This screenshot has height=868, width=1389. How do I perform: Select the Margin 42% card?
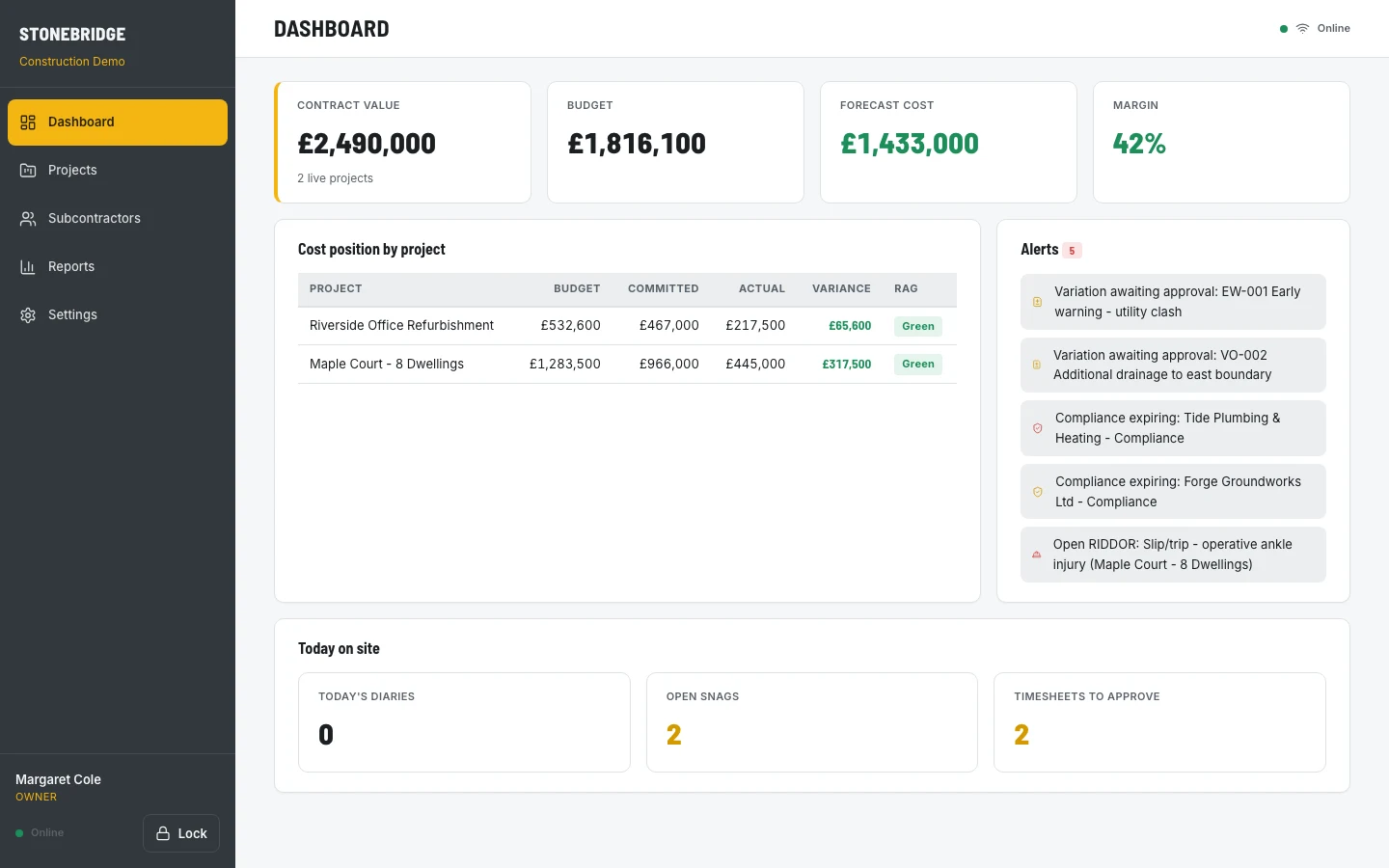pyautogui.click(x=1221, y=142)
